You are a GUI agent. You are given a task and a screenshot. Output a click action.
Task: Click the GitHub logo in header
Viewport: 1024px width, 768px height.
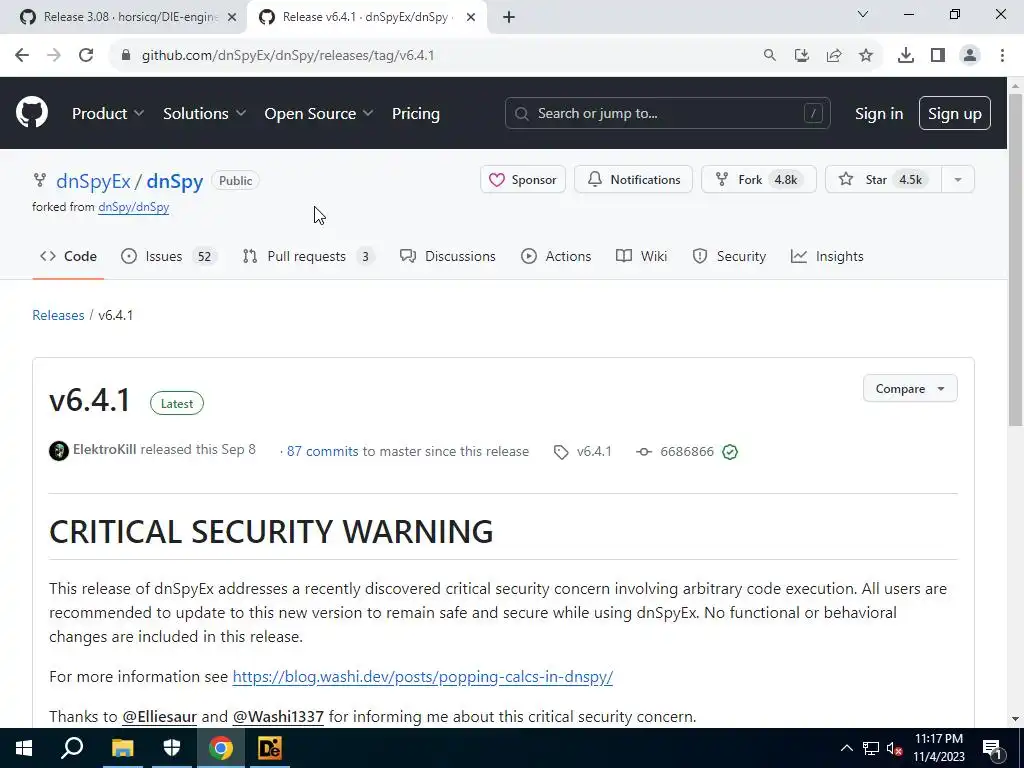point(32,112)
